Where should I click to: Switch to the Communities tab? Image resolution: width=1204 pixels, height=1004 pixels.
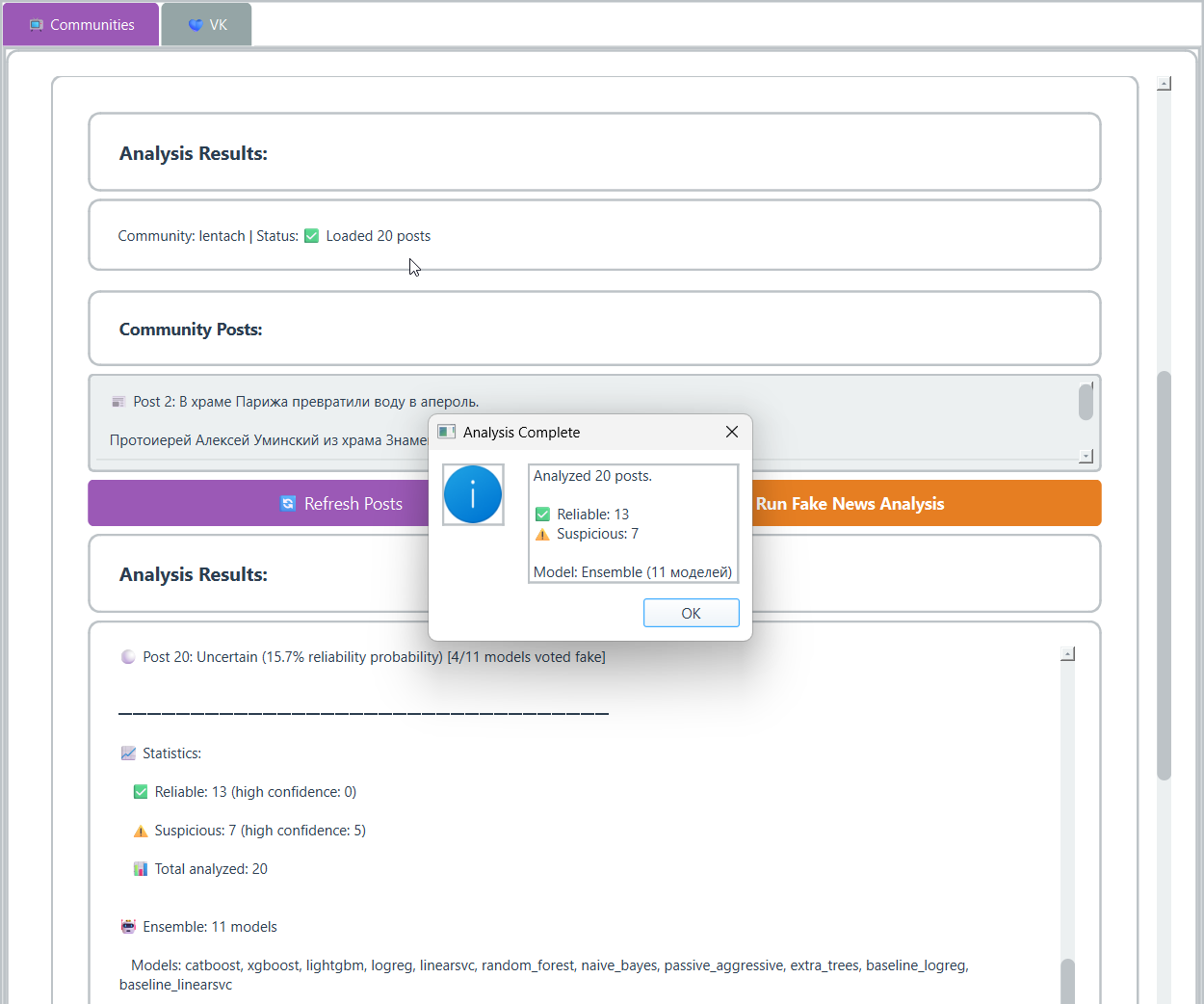[x=81, y=24]
